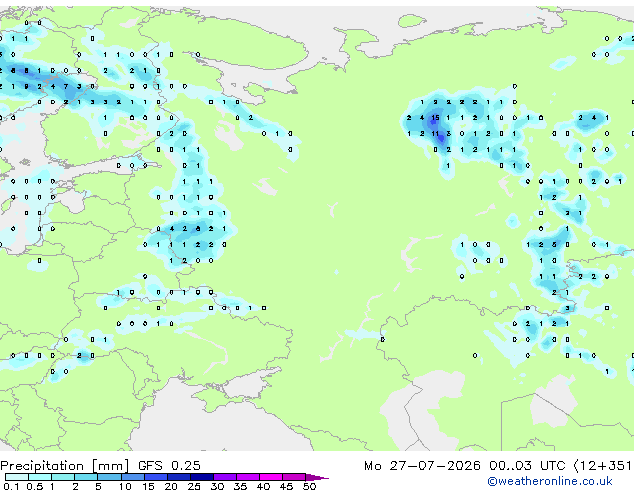Click the "(12+351" forecast offset text
The image size is (634, 490).
tap(603, 466)
